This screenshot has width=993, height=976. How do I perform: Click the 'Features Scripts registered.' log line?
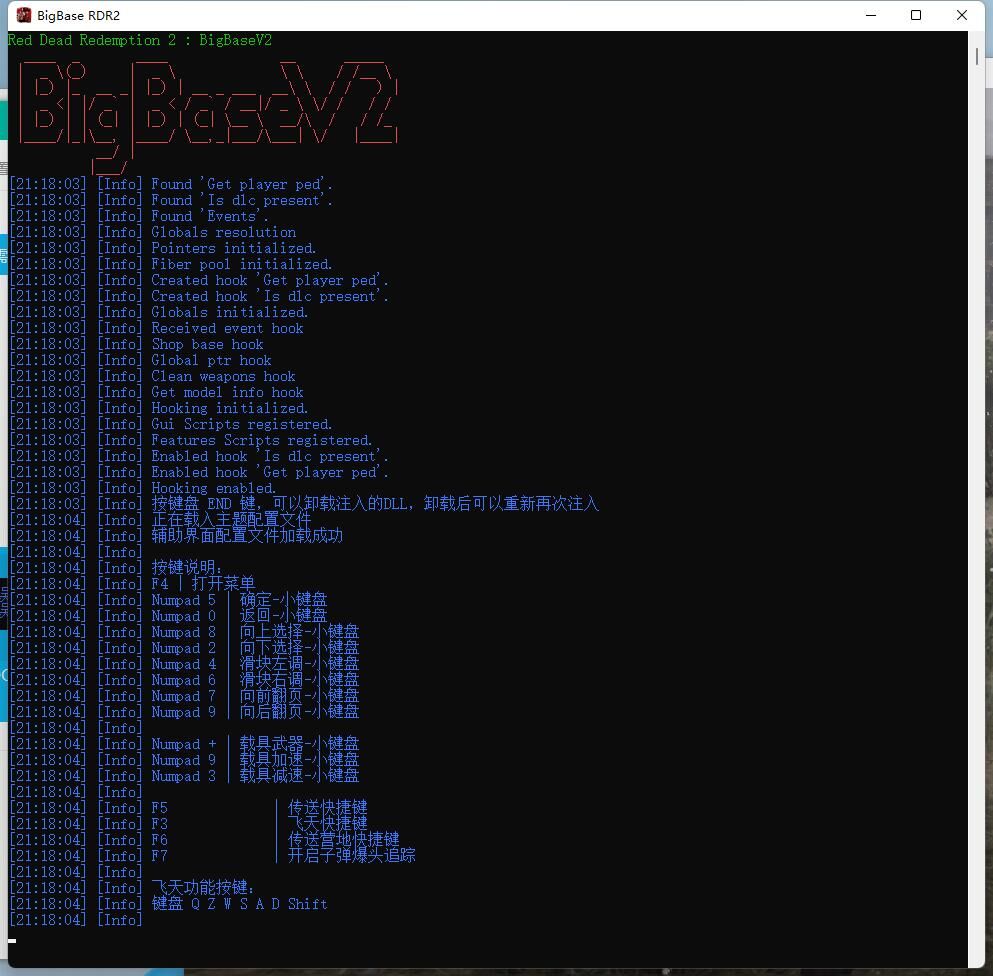click(x=191, y=440)
